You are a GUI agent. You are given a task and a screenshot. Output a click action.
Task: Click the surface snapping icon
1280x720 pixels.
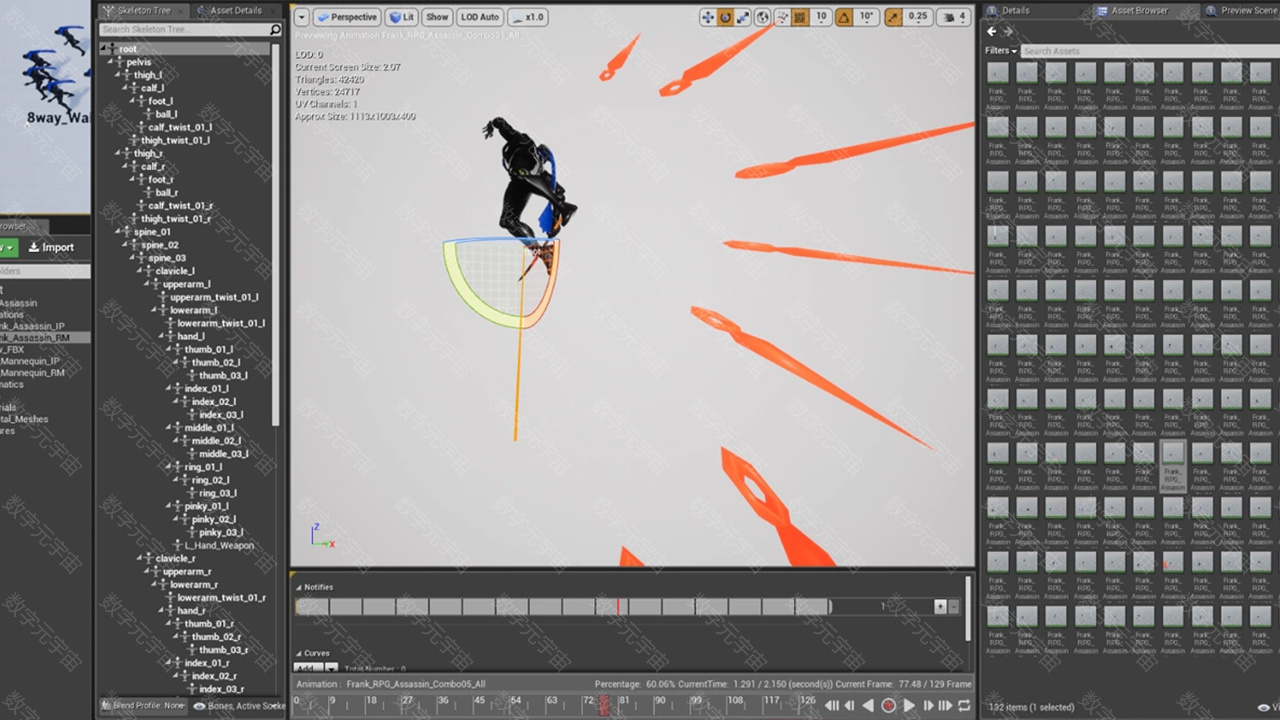(x=782, y=17)
